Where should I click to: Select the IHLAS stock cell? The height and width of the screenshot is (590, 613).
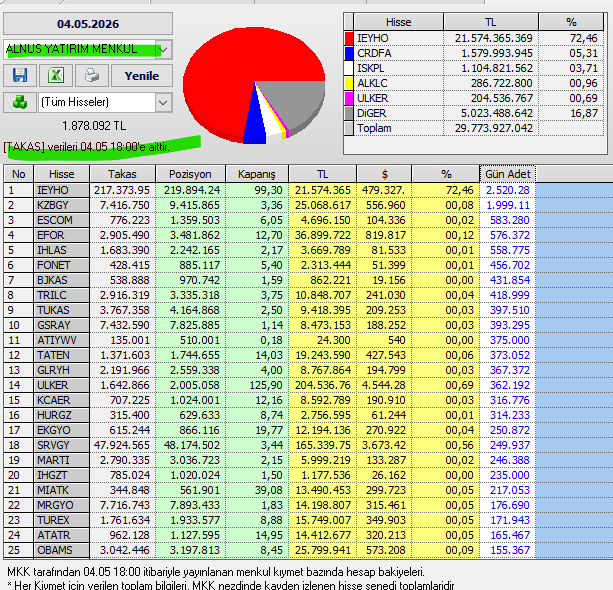(61, 250)
